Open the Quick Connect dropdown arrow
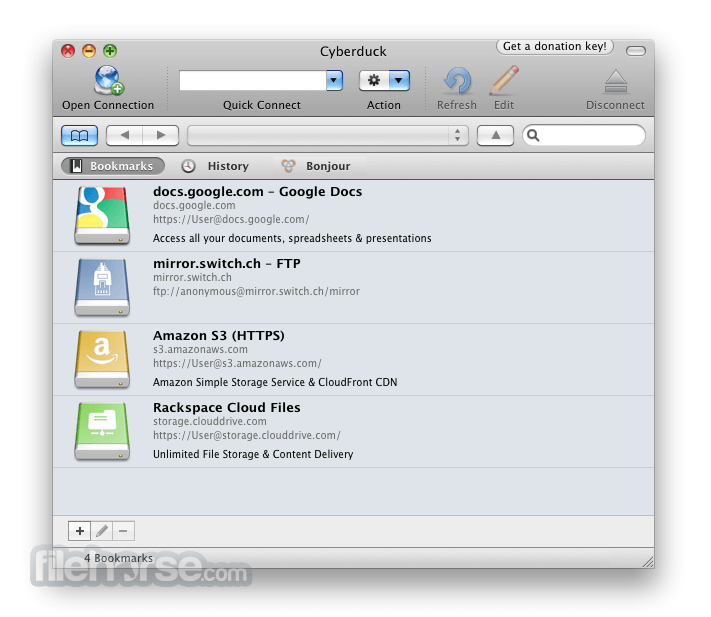 pos(334,81)
